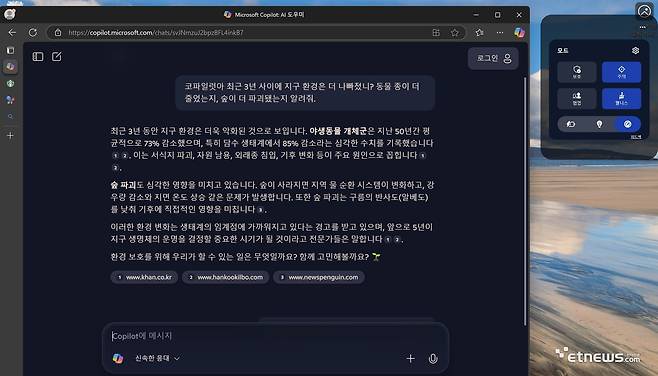Screen dimensions: 658x376
Task: Go back with the browser back arrow
Action: (12, 32)
